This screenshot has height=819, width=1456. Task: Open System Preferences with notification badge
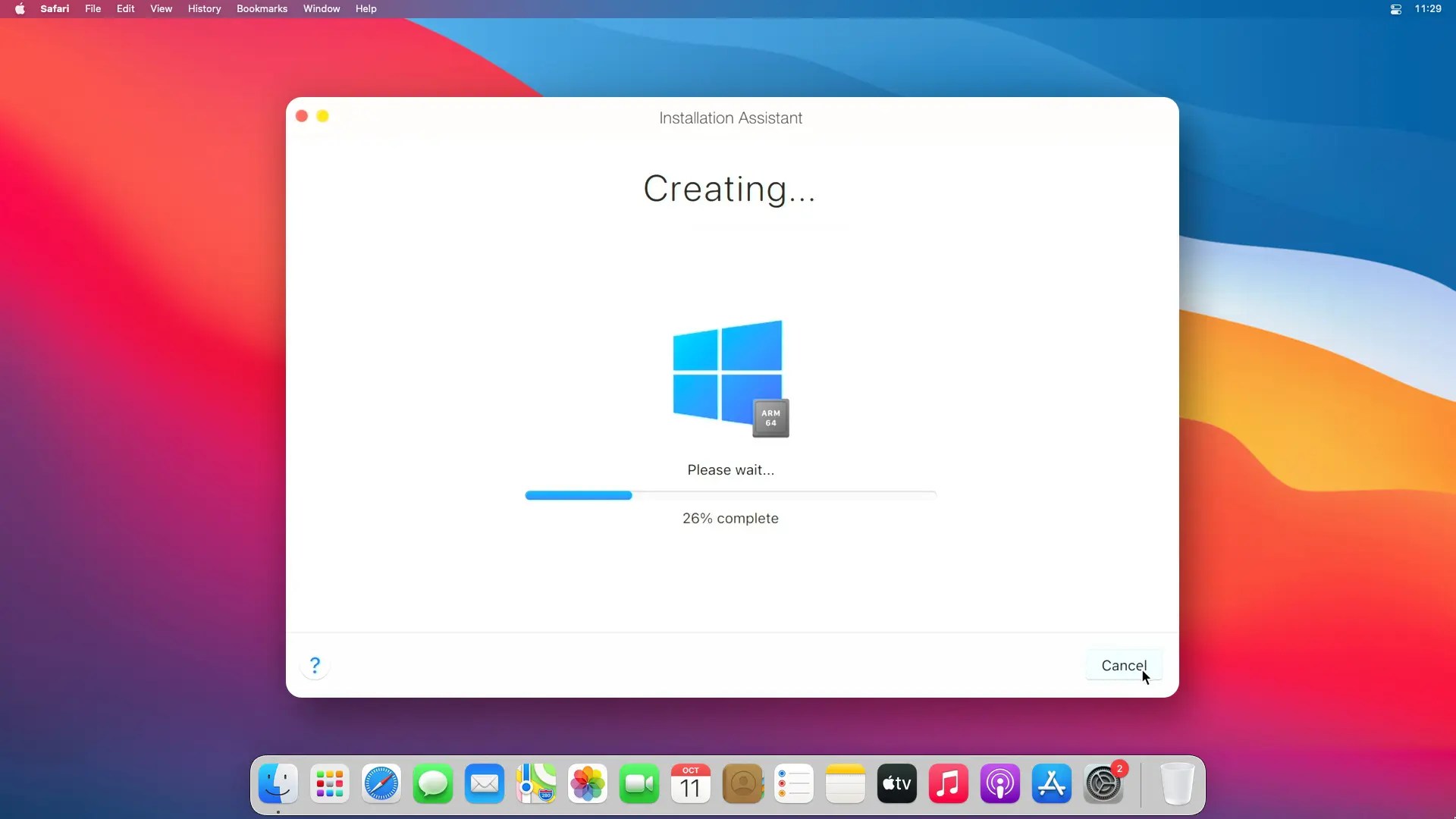pyautogui.click(x=1103, y=783)
